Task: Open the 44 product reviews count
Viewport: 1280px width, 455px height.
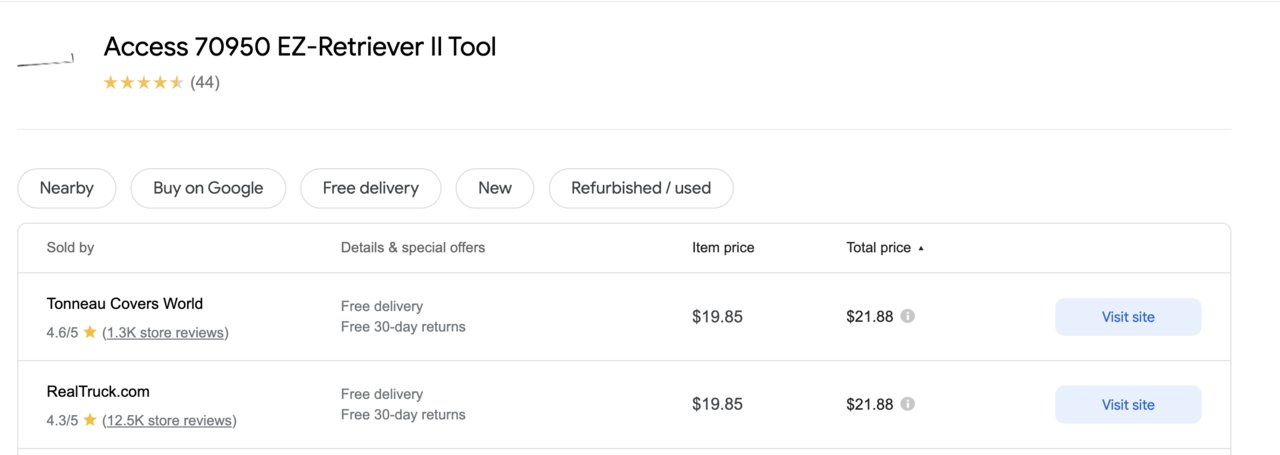Action: [x=205, y=82]
